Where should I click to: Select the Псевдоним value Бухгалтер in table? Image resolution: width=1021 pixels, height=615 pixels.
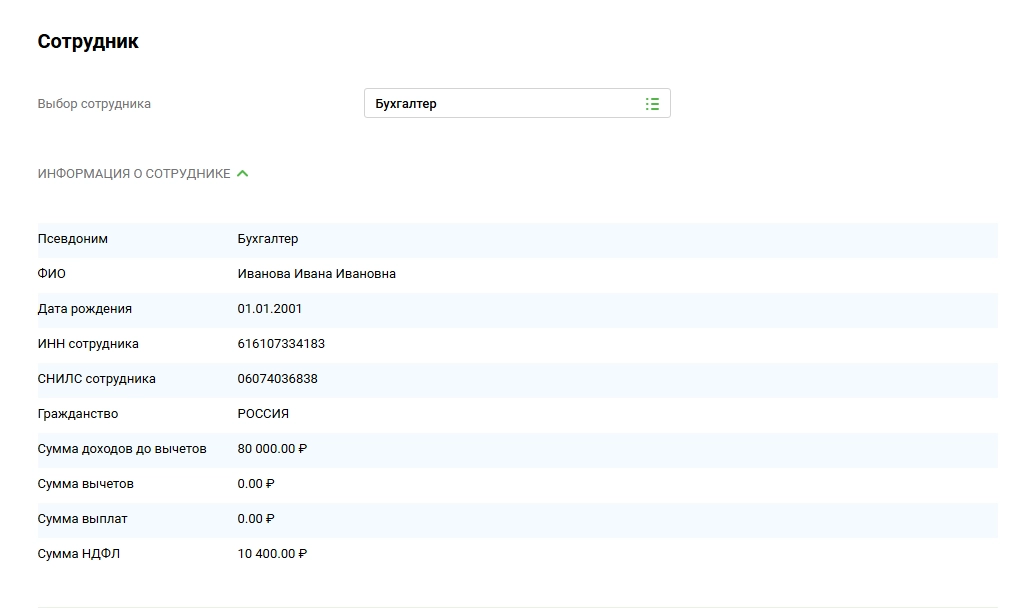(x=268, y=239)
